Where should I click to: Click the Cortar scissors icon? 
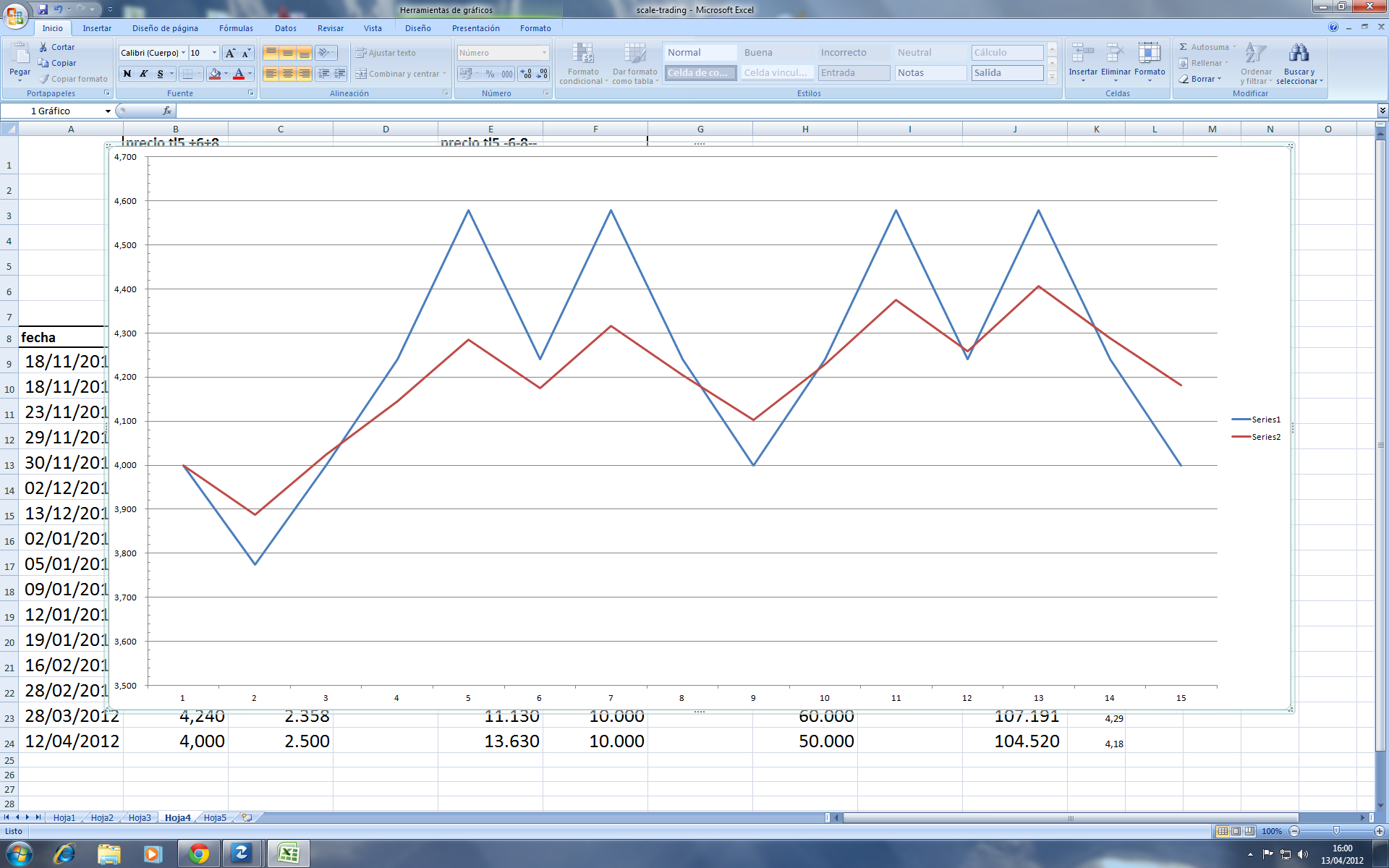click(x=43, y=47)
